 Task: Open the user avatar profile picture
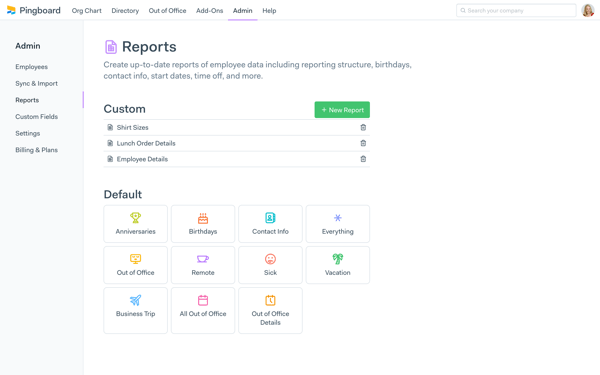tap(587, 10)
